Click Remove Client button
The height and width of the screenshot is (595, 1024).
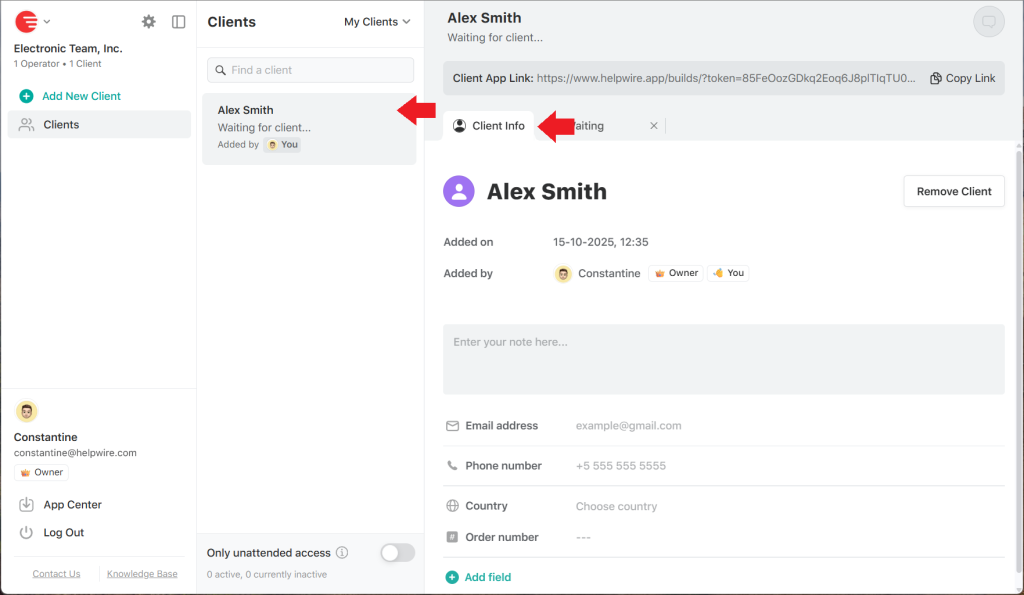(x=954, y=191)
